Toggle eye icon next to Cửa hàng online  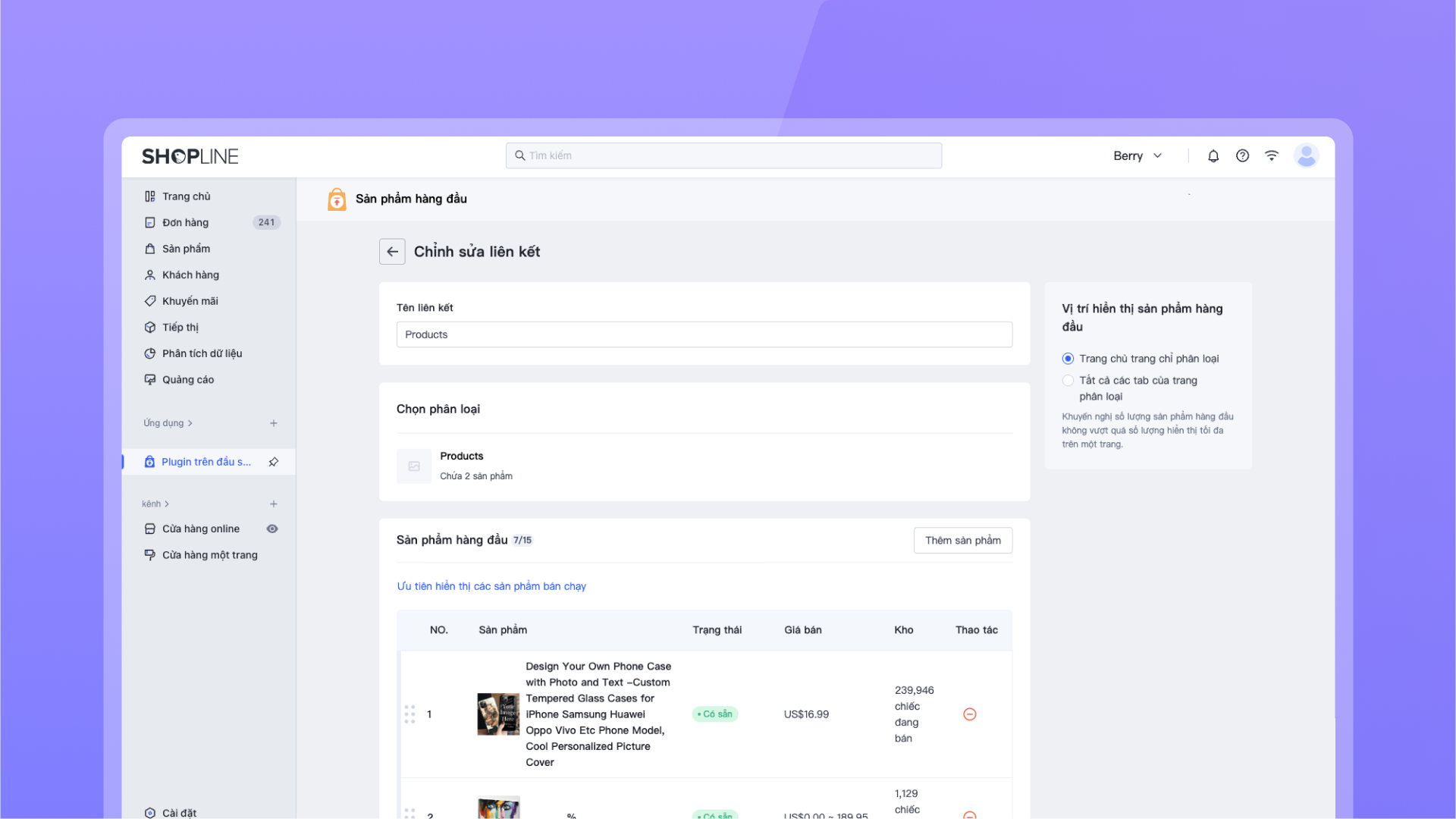272,529
